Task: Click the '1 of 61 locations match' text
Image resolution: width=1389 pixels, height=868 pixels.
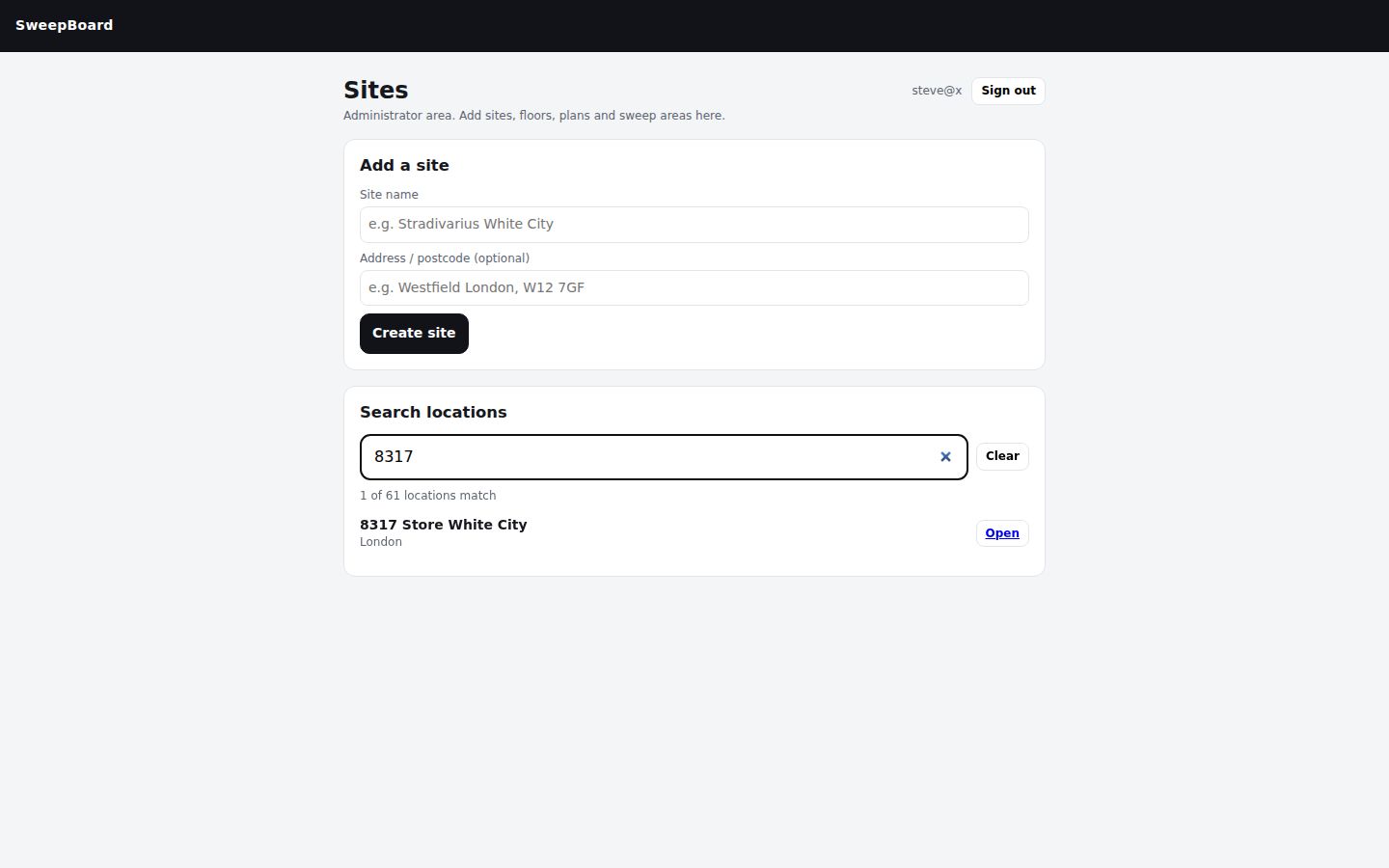Action: point(428,496)
